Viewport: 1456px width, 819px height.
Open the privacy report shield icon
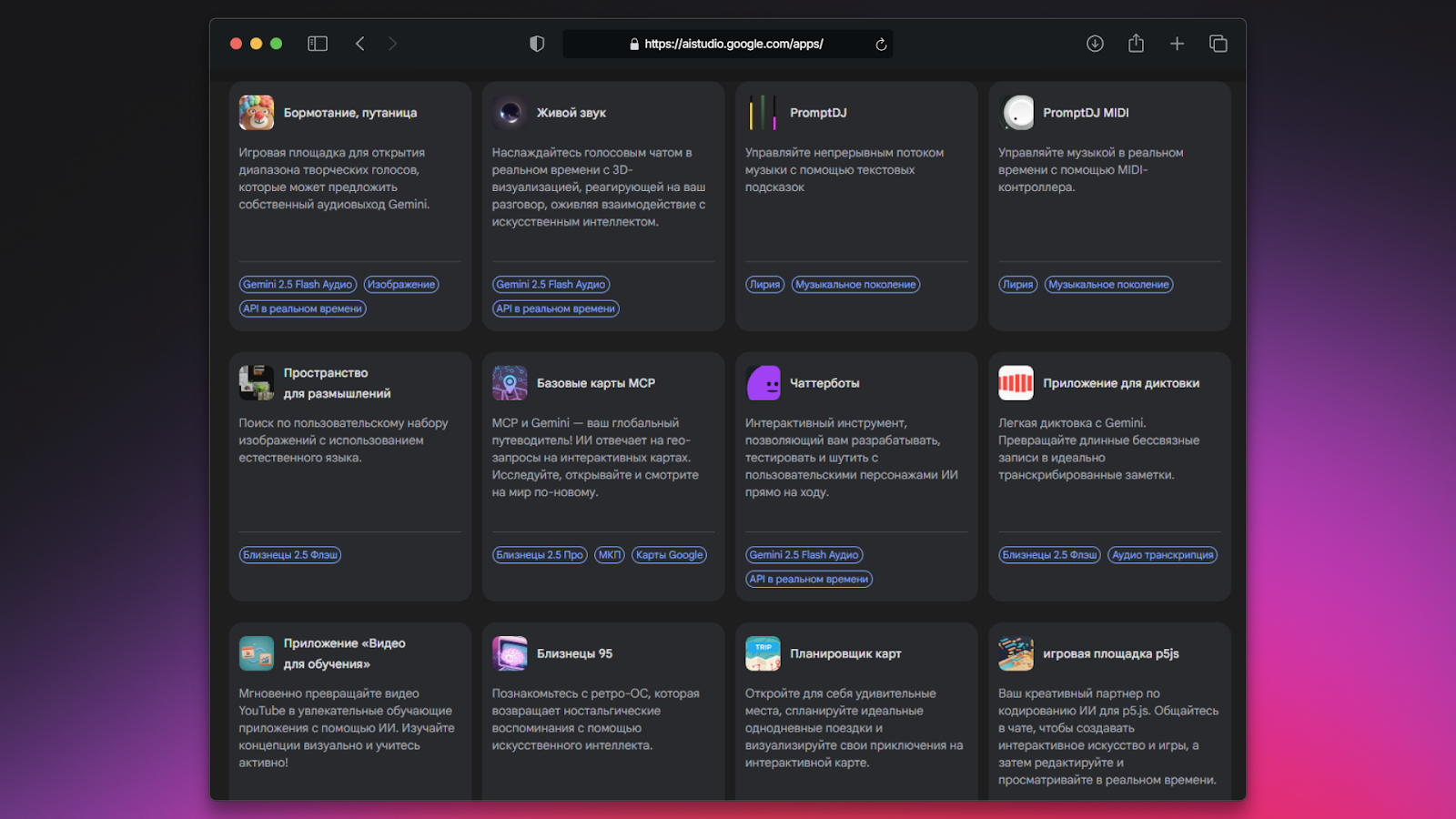[537, 44]
